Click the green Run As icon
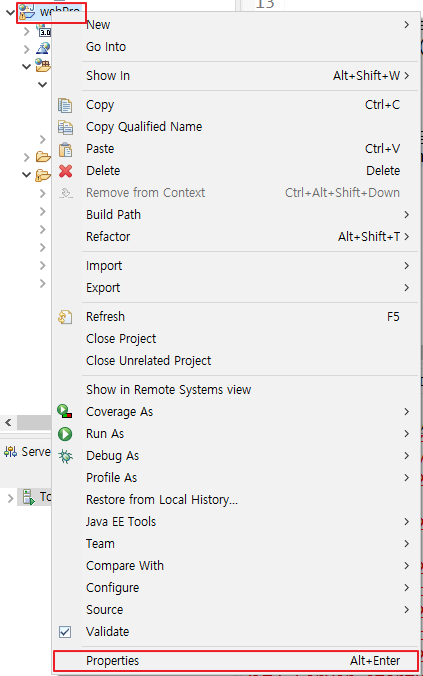 pos(65,434)
